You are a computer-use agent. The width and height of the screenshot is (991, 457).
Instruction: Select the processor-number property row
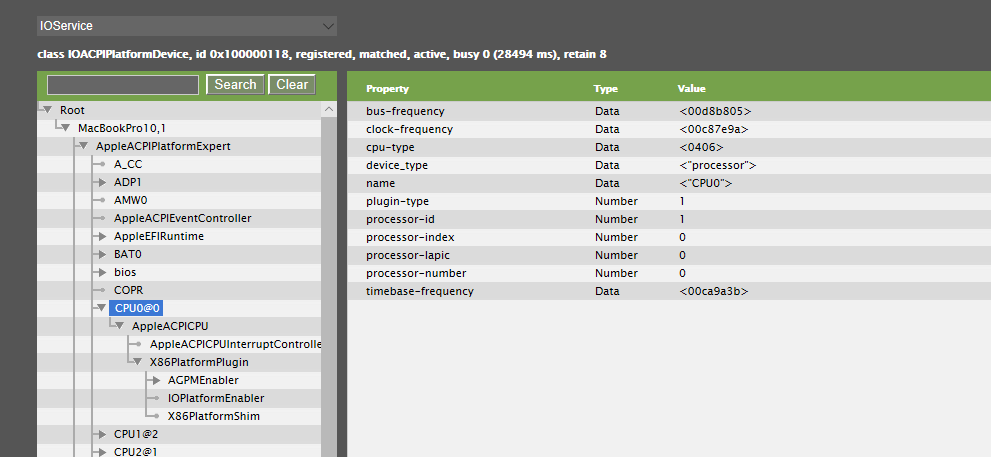click(669, 273)
